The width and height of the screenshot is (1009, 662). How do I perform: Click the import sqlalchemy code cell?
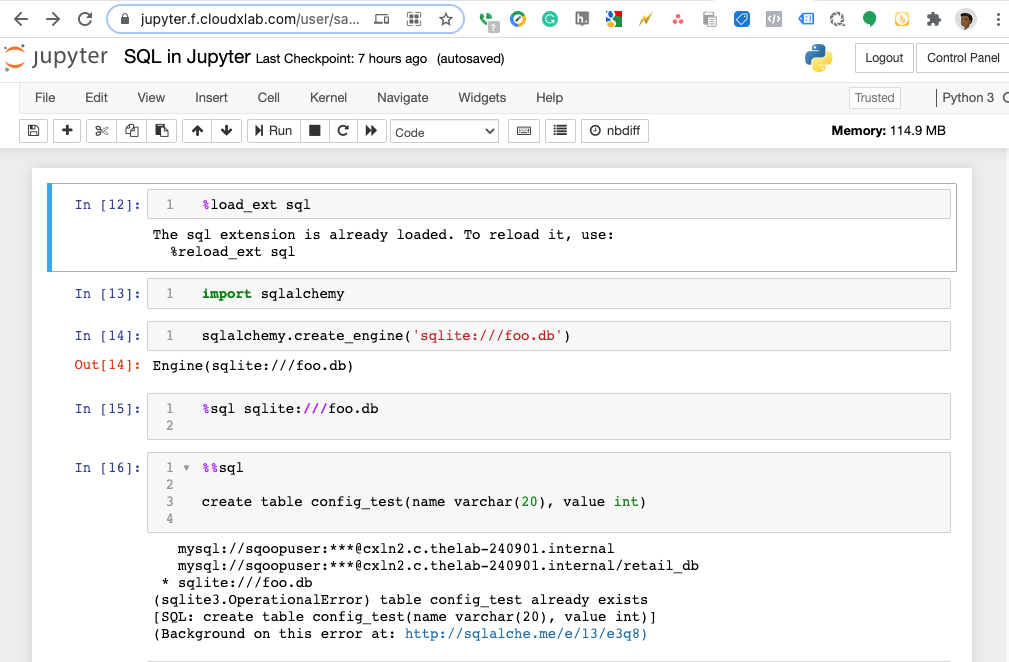tap(548, 293)
